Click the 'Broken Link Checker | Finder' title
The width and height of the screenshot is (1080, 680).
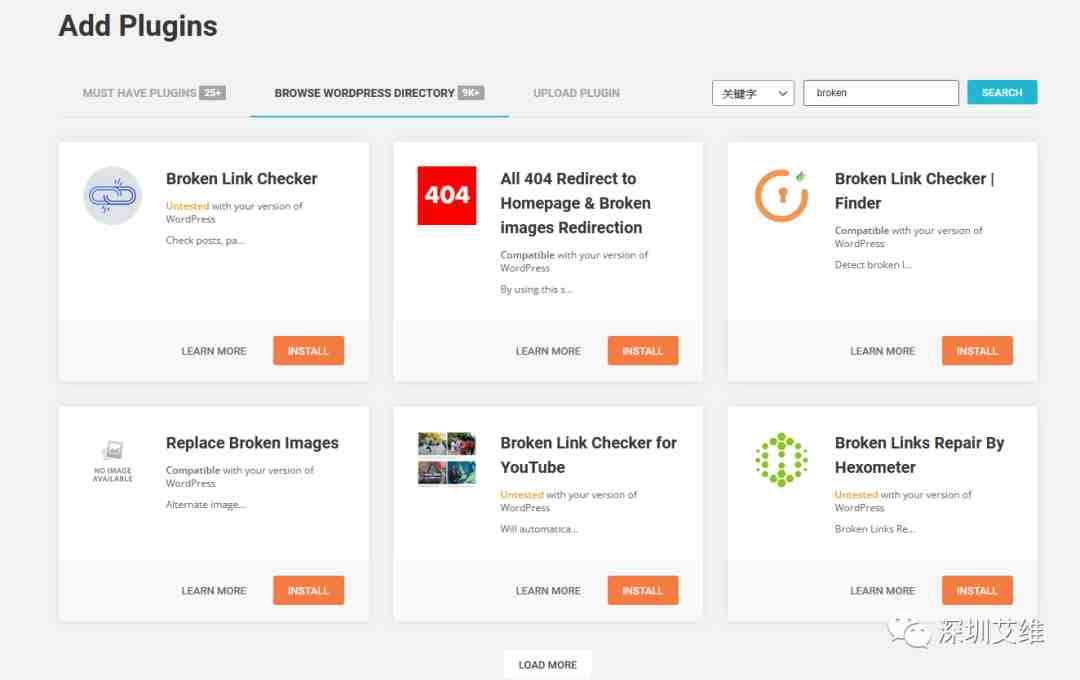[x=914, y=191]
